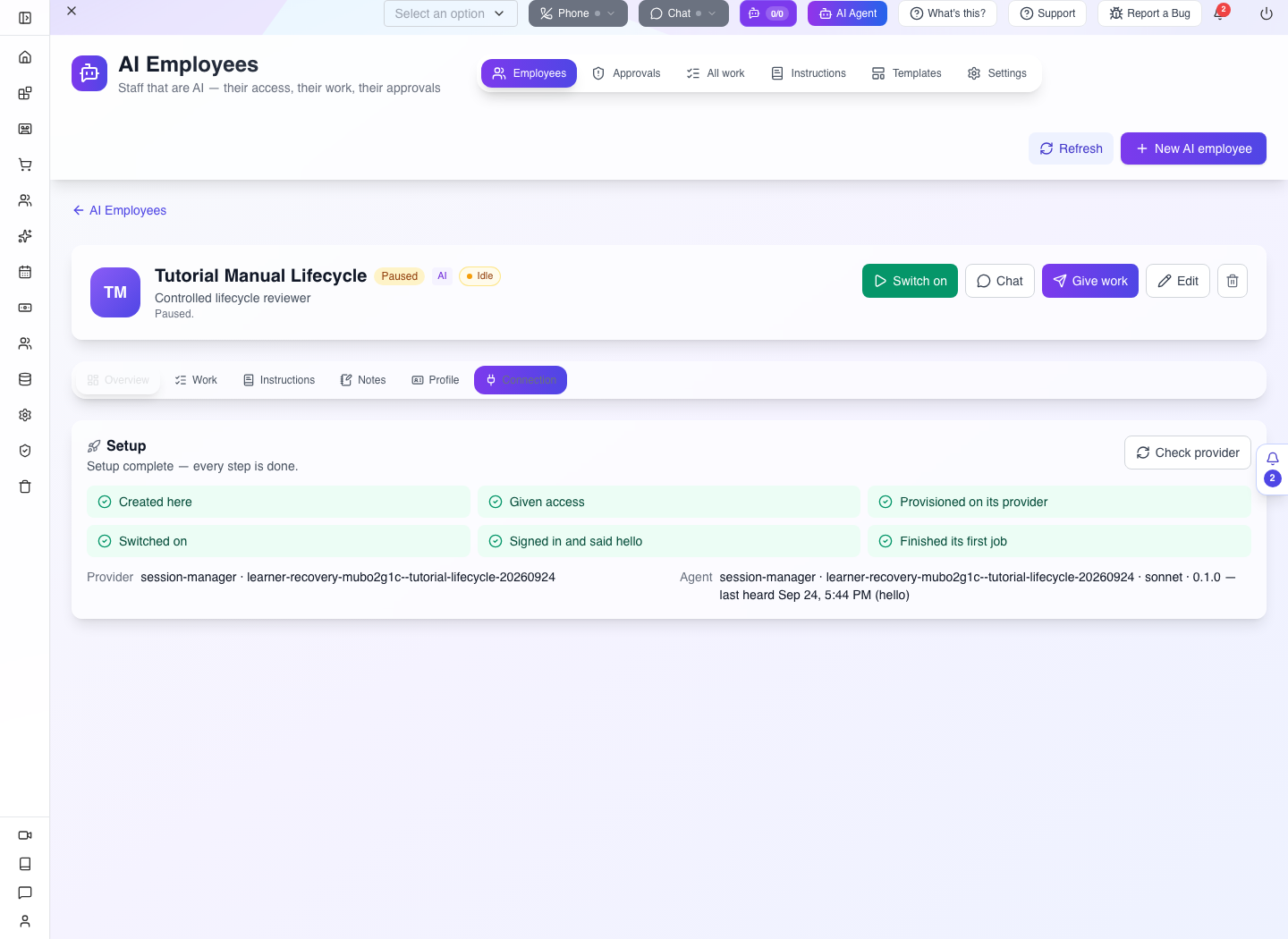
Task: Select the Work sub-tab
Action: click(x=196, y=380)
